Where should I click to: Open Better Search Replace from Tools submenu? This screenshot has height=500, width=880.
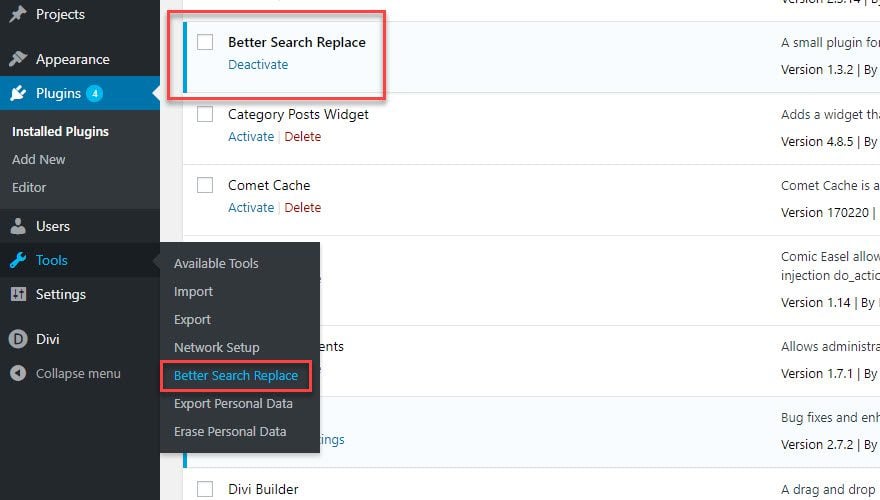(x=236, y=376)
